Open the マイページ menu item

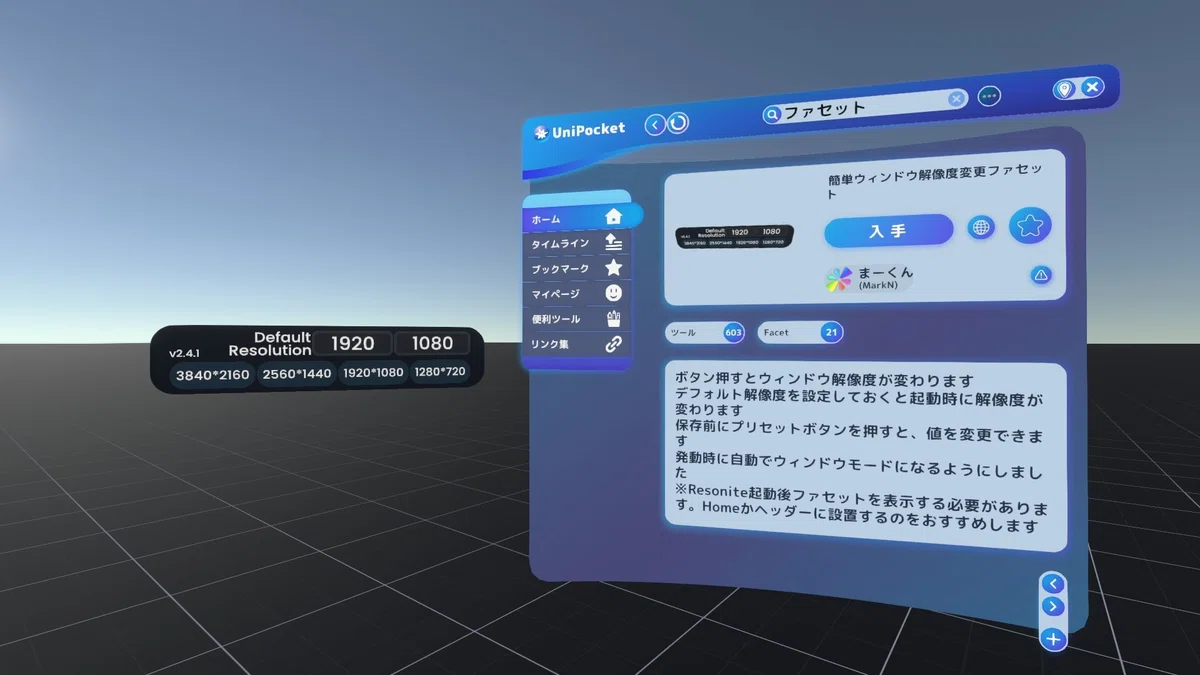pos(577,293)
